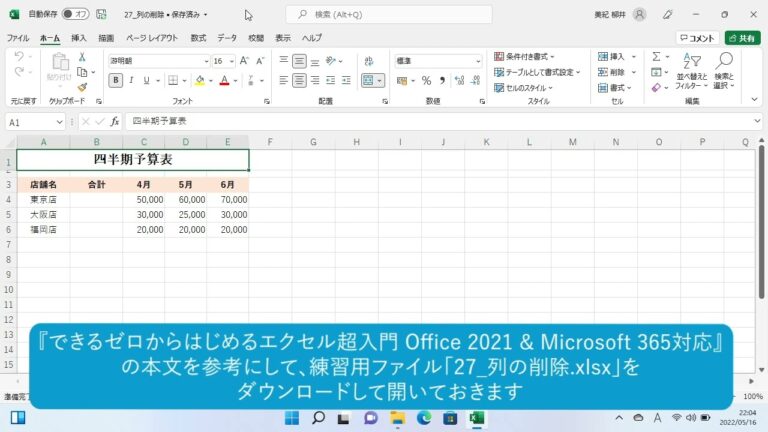Click the Insert cells button

pos(611,57)
